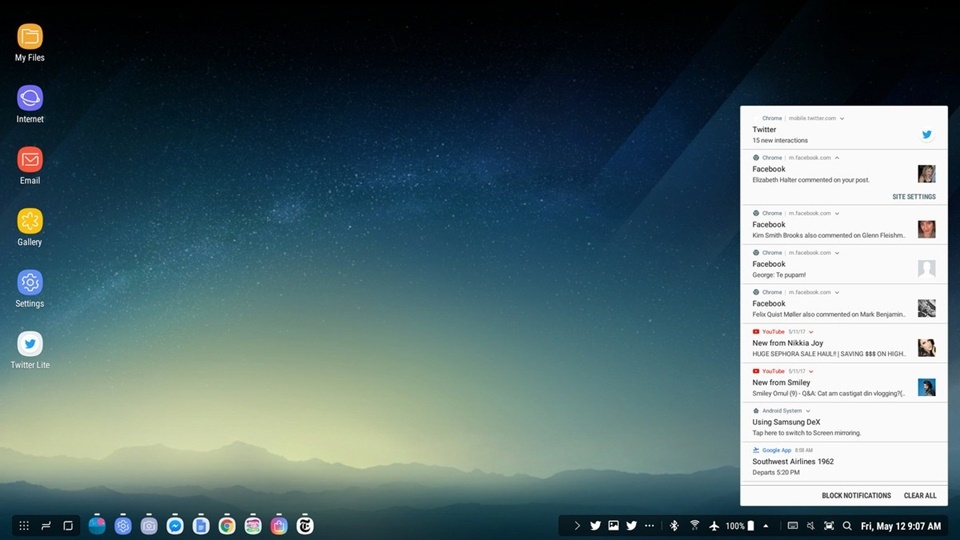Click the Smiley video thumbnail
Viewport: 960px width, 540px height.
click(926, 387)
